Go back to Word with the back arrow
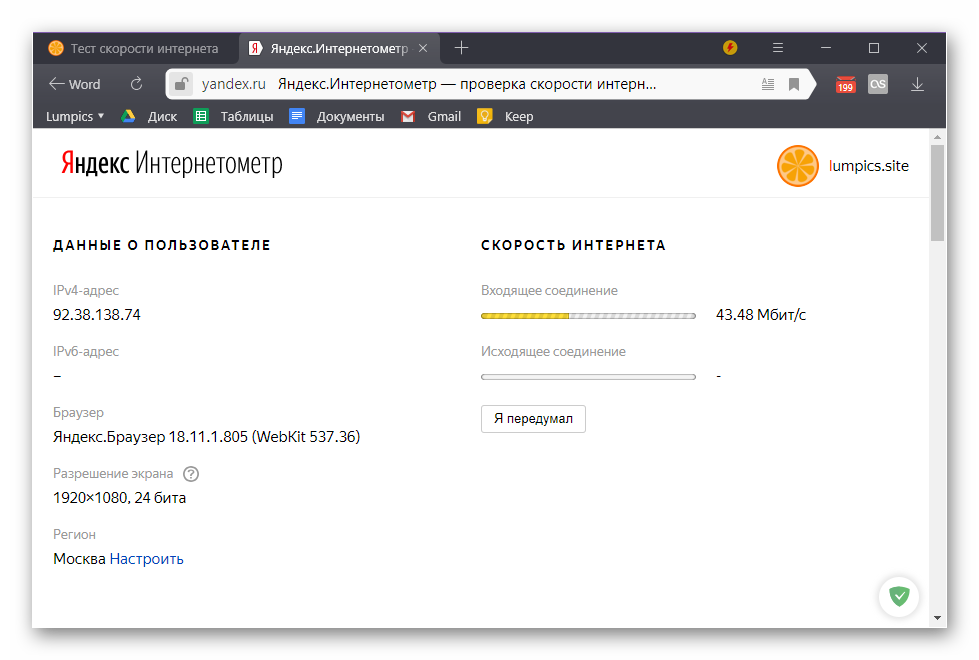 click(74, 84)
